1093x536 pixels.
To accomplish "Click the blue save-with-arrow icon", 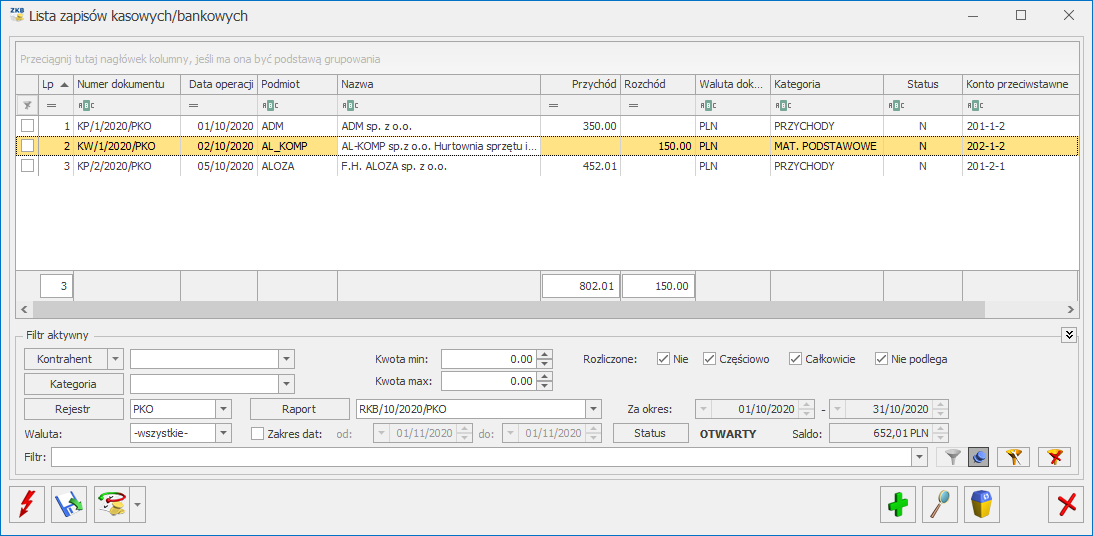I will (x=69, y=505).
